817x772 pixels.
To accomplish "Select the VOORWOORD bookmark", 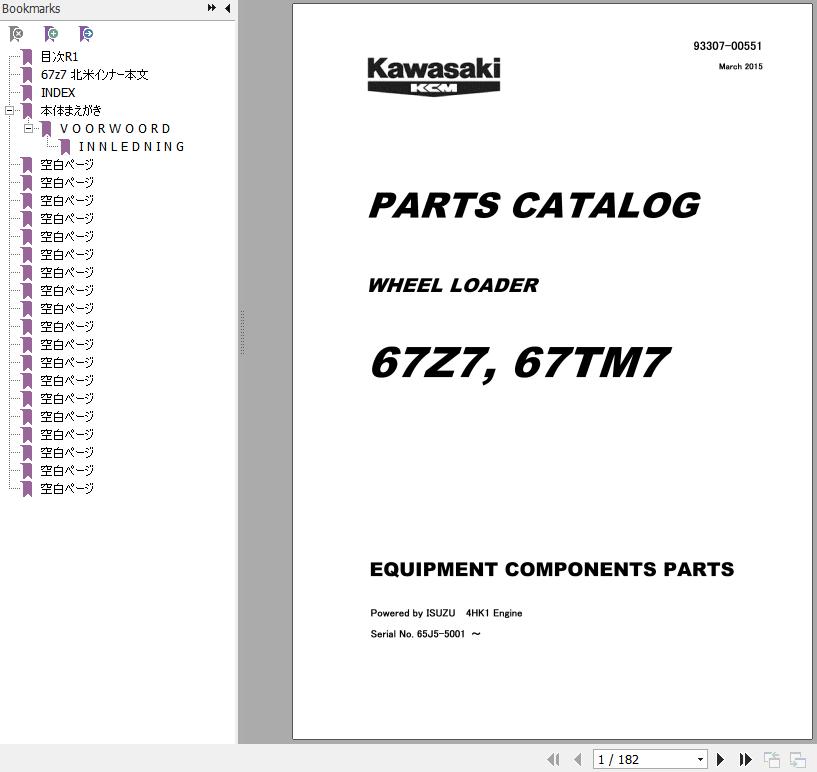I will pyautogui.click(x=115, y=129).
